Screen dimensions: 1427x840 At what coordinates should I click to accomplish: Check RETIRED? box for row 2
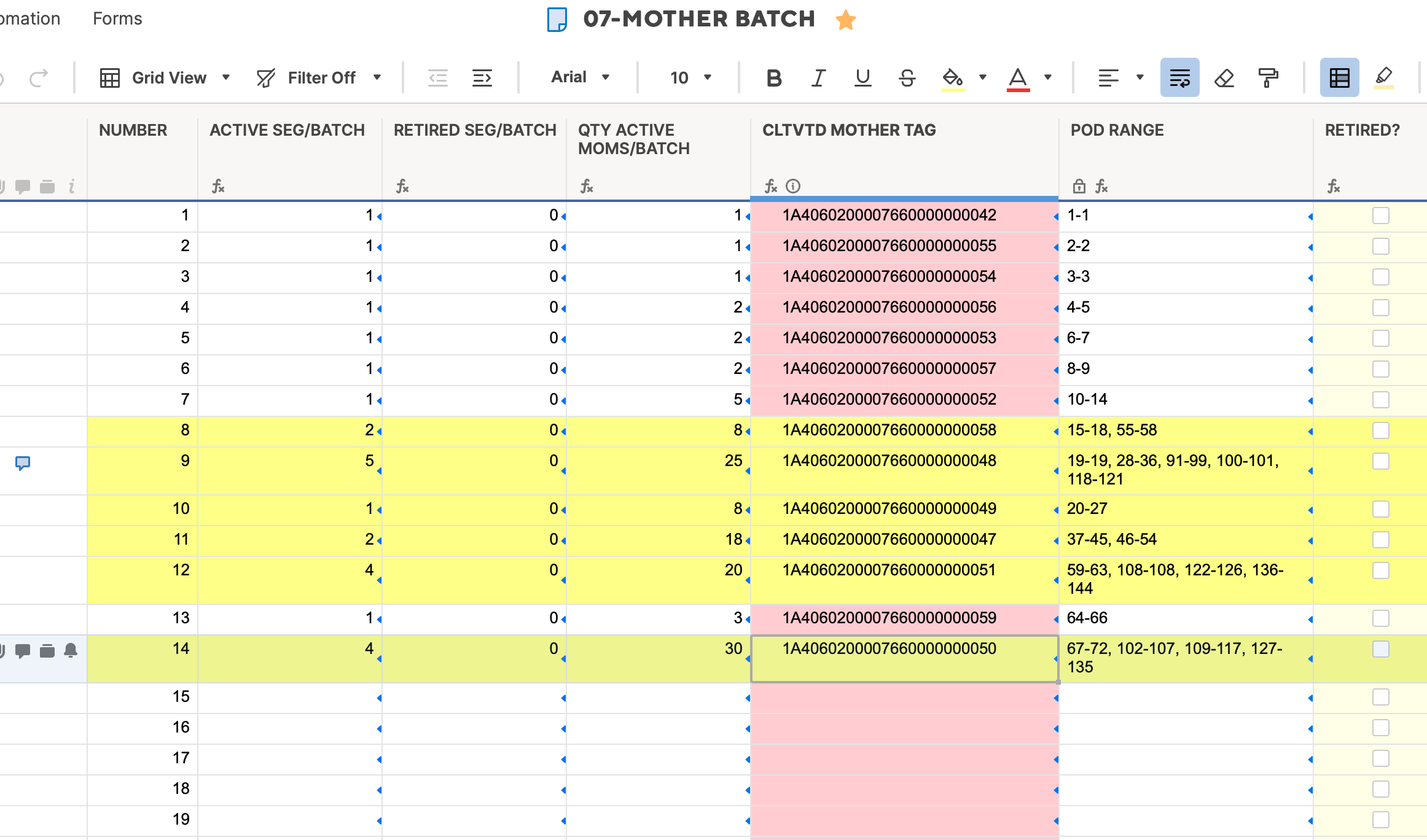pyautogui.click(x=1380, y=246)
